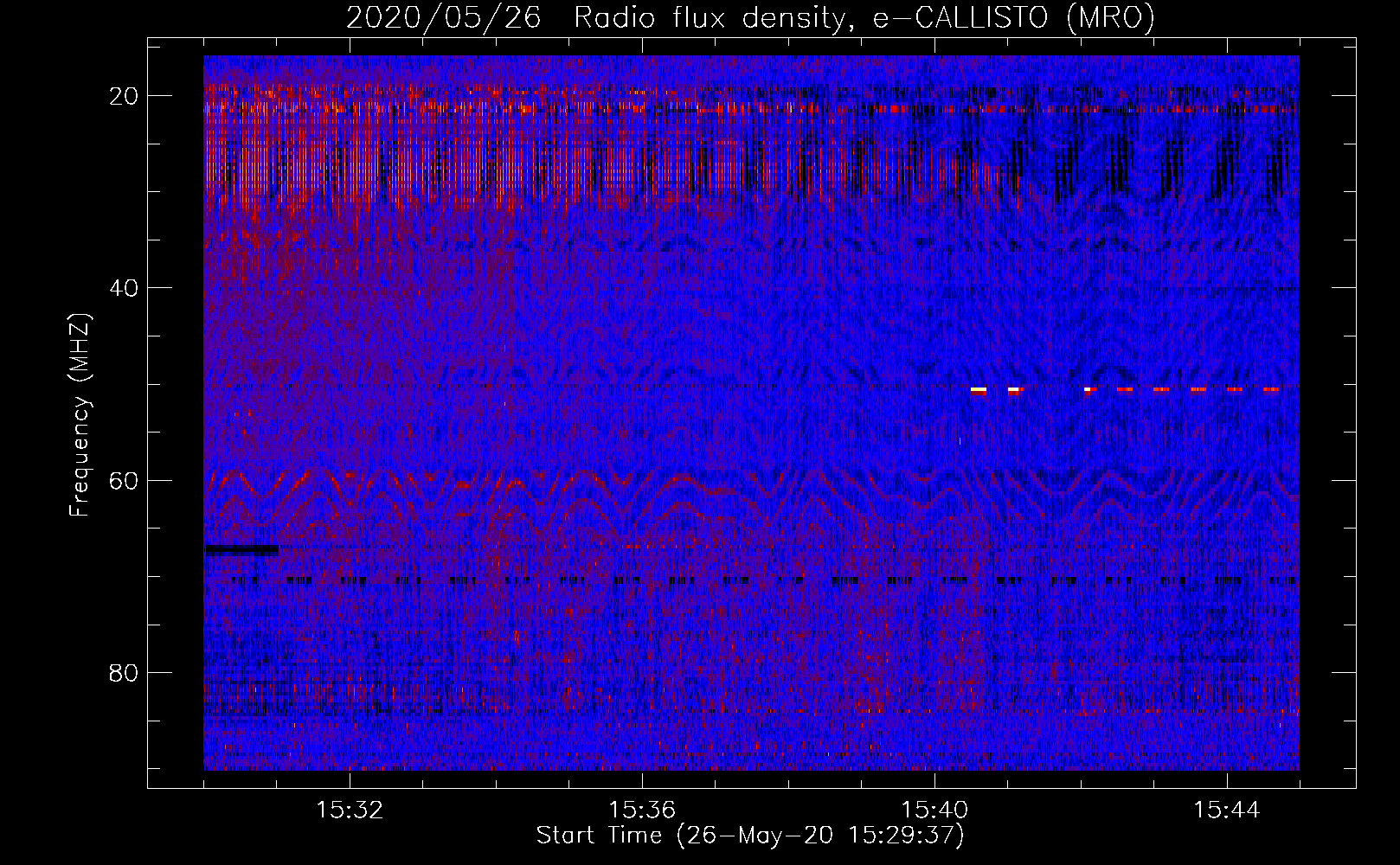Click the time tick label "15:44"

1227,810
